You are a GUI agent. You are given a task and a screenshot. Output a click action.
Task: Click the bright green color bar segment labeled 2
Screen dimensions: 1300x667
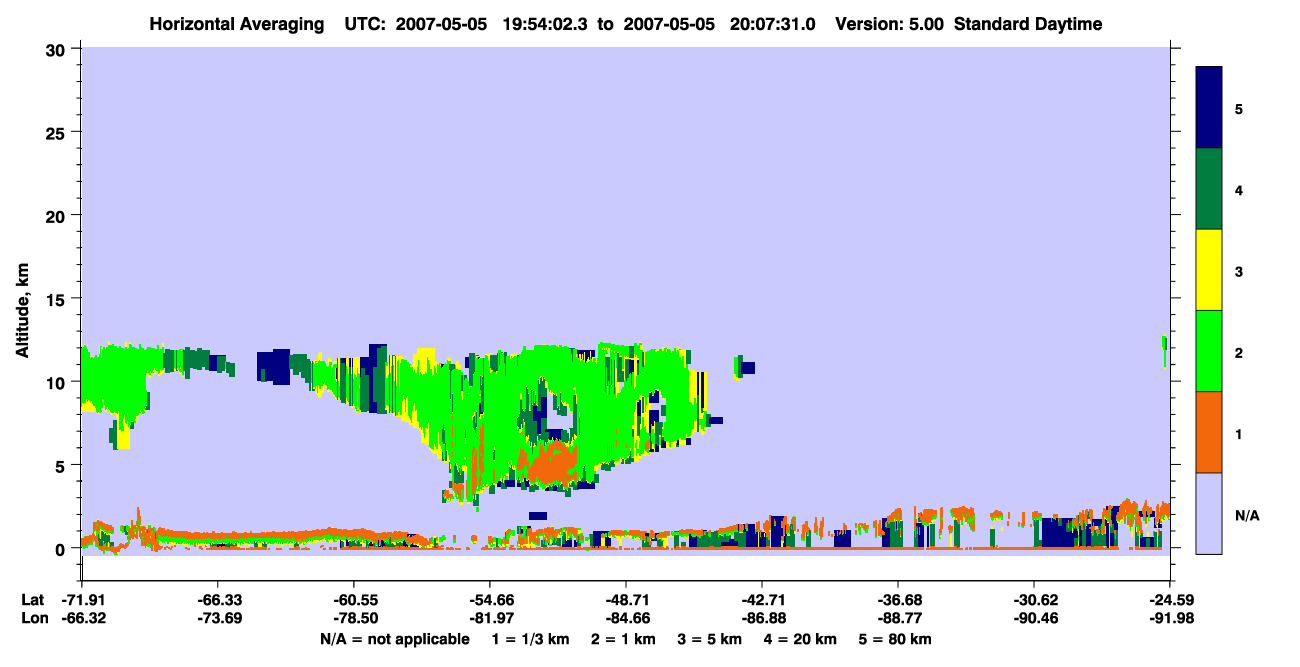[x=1209, y=351]
